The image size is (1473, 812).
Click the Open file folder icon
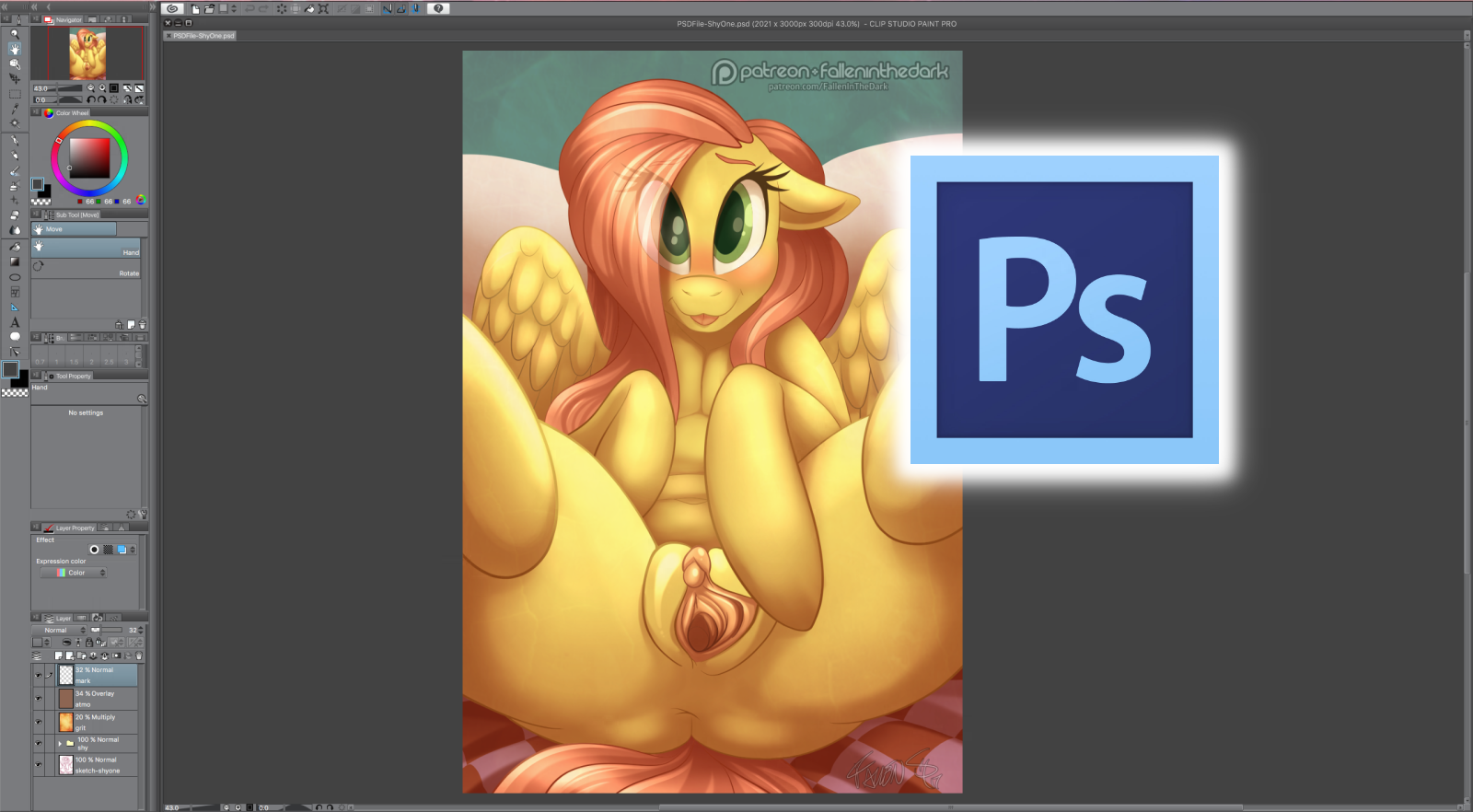pos(209,8)
